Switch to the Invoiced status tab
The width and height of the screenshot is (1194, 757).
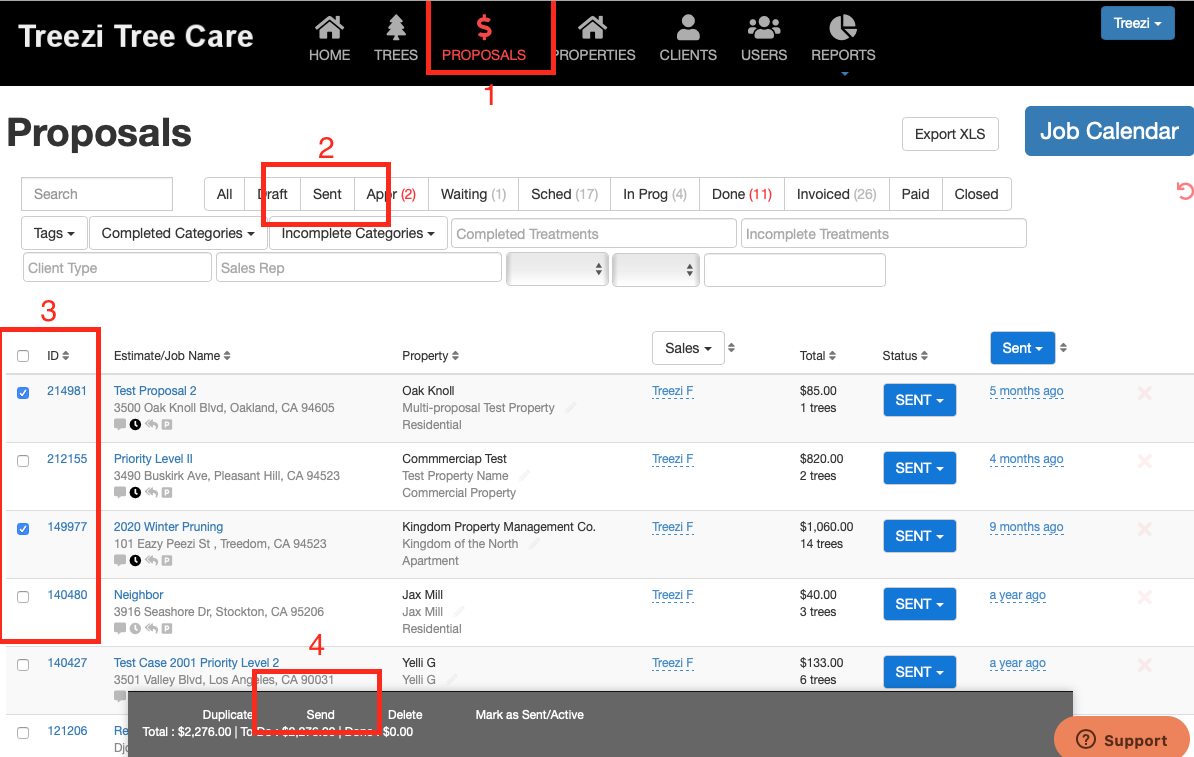pos(836,194)
